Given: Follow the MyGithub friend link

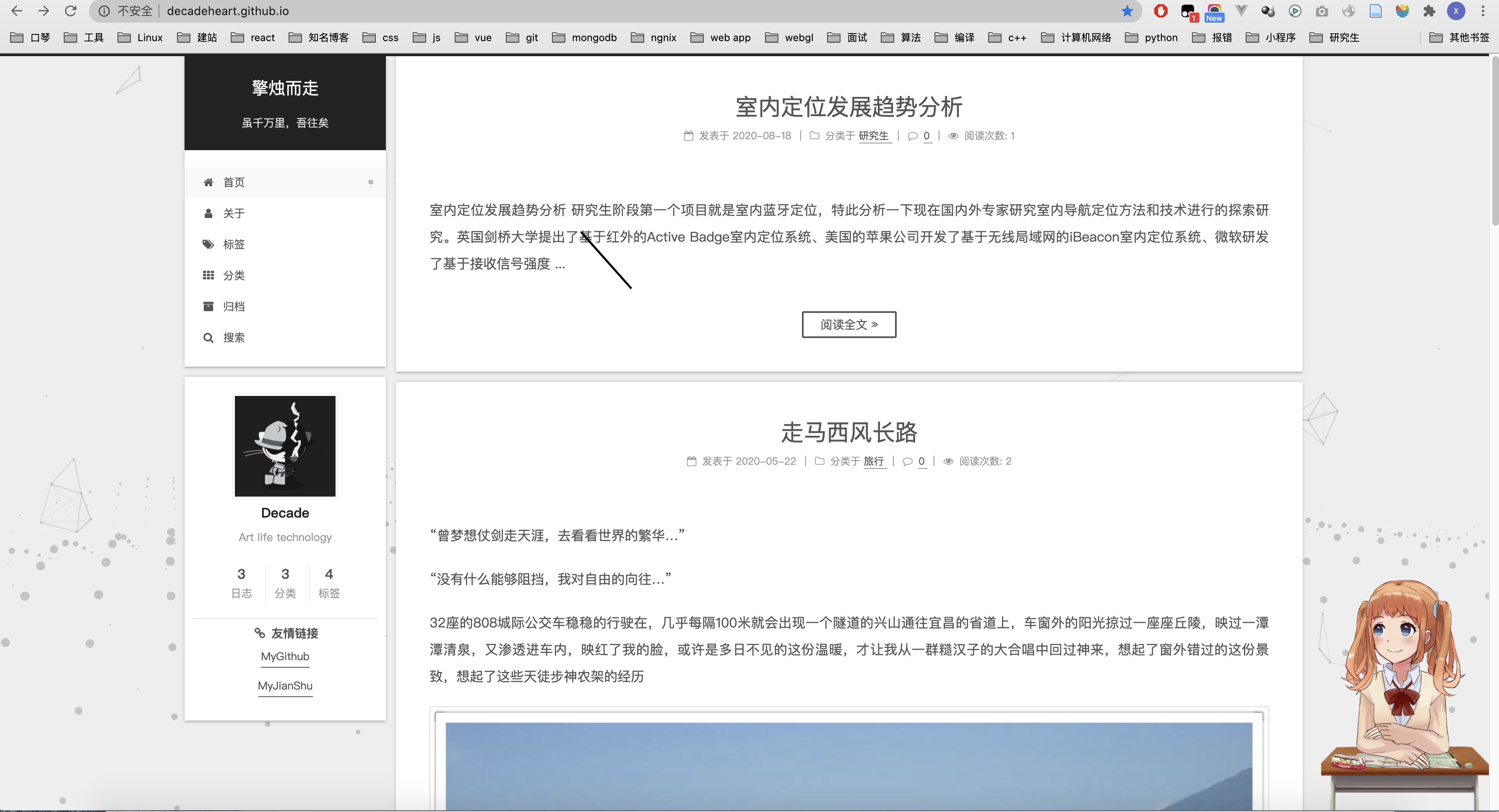Looking at the screenshot, I should pos(285,656).
